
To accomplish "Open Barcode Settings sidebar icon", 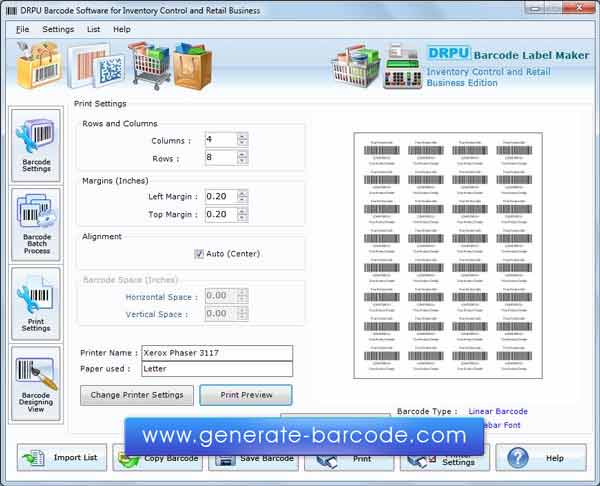I will (36, 145).
